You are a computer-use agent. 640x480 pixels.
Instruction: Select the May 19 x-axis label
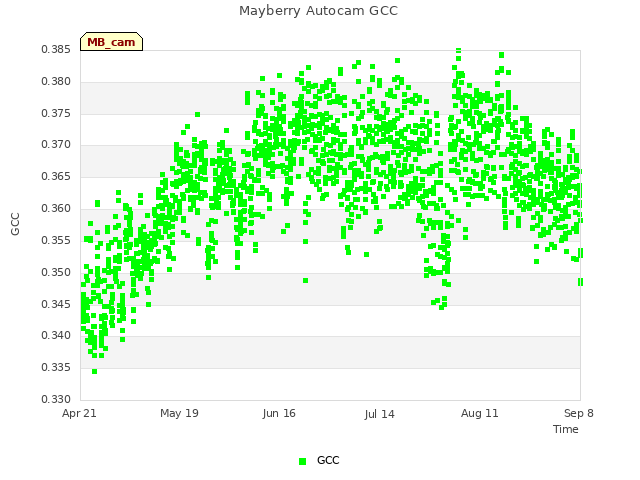[x=179, y=413]
